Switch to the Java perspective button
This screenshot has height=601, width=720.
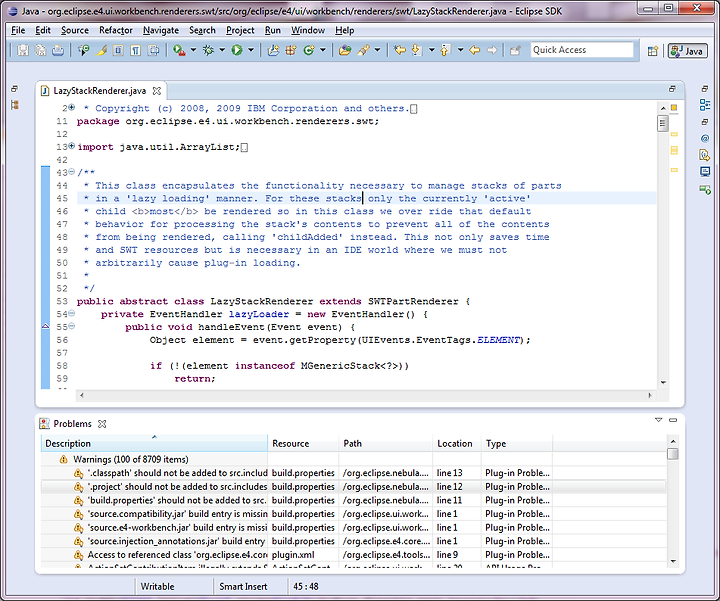pos(687,51)
